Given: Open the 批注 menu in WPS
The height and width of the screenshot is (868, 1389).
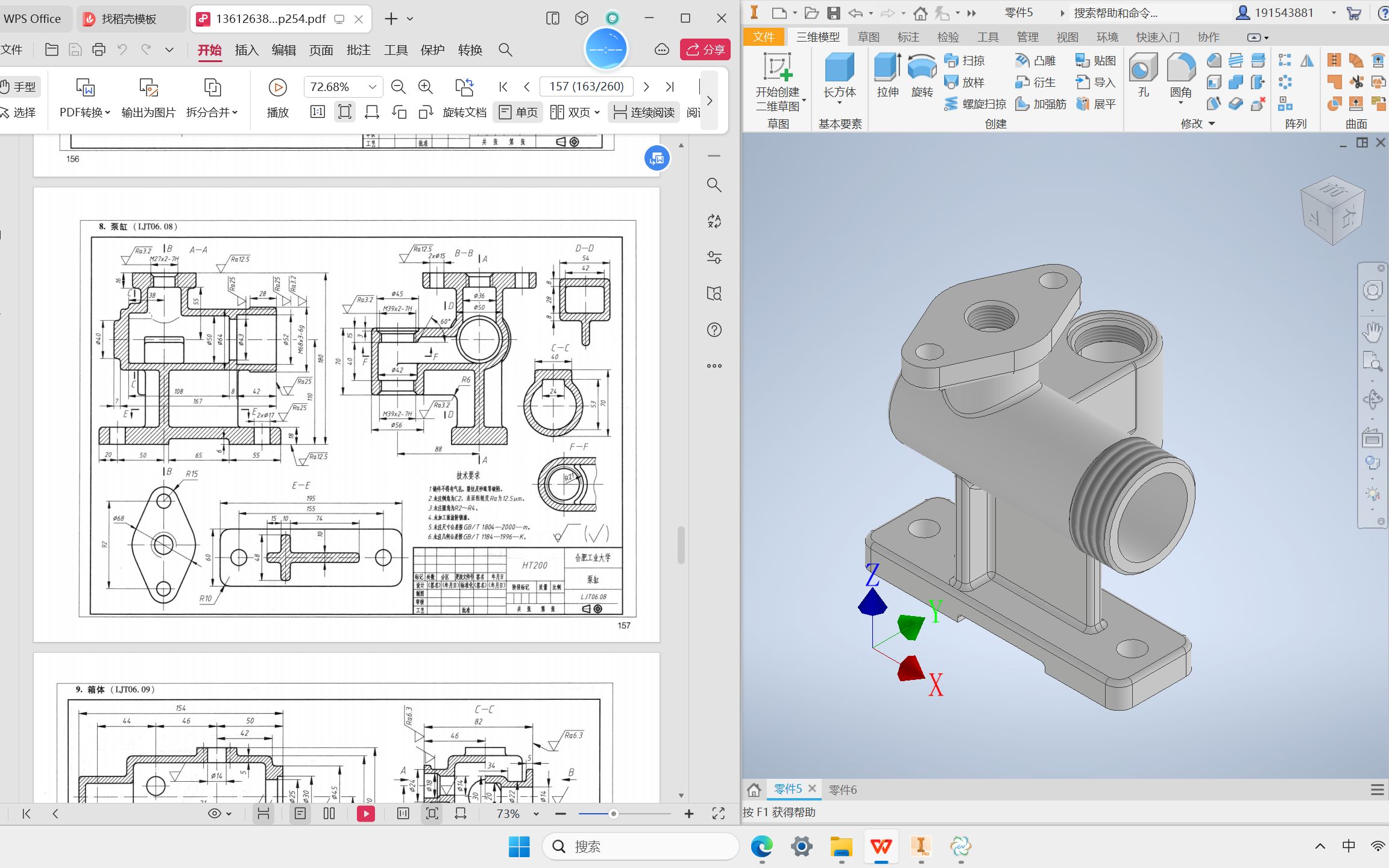Looking at the screenshot, I should 358,50.
